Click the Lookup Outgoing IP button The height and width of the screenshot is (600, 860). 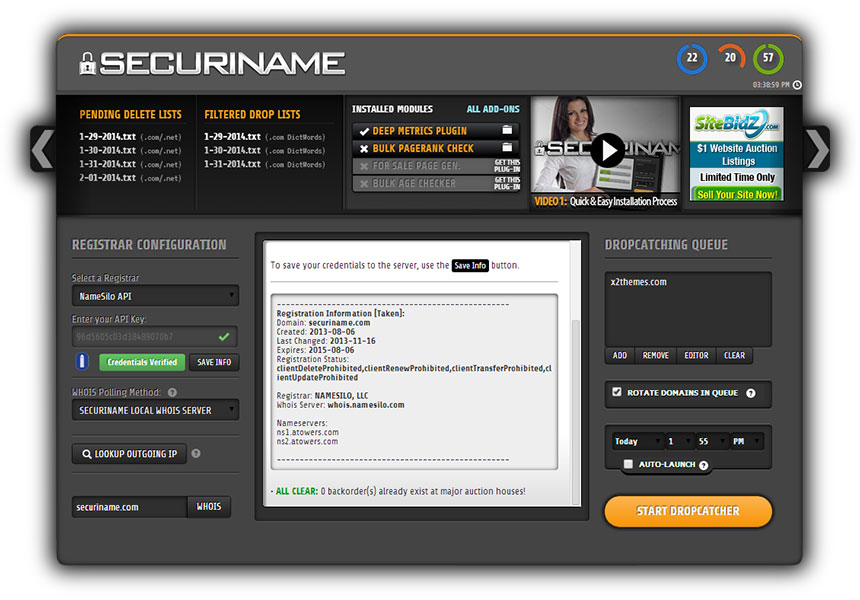pyautogui.click(x=129, y=454)
